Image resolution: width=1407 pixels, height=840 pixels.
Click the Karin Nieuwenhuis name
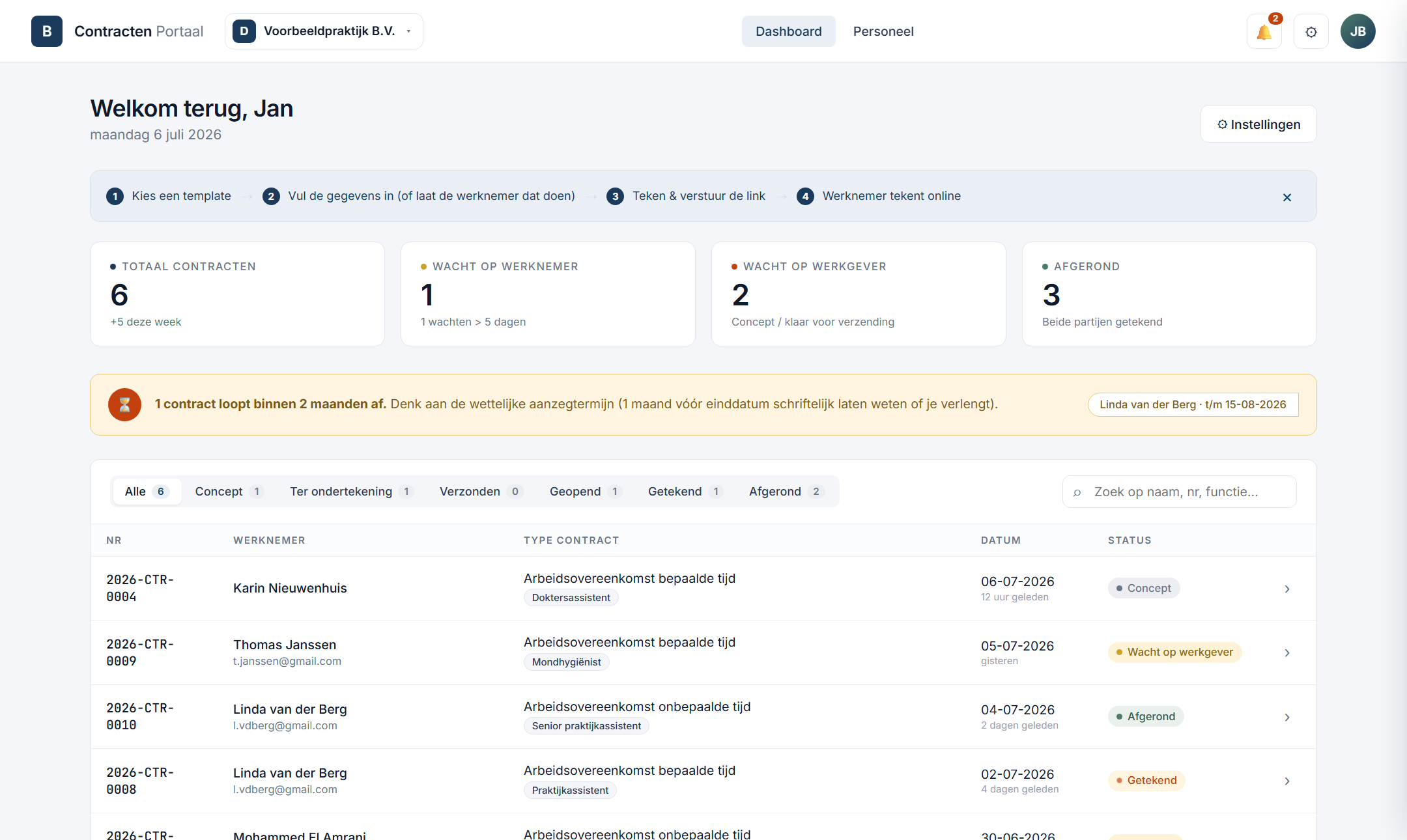point(290,588)
